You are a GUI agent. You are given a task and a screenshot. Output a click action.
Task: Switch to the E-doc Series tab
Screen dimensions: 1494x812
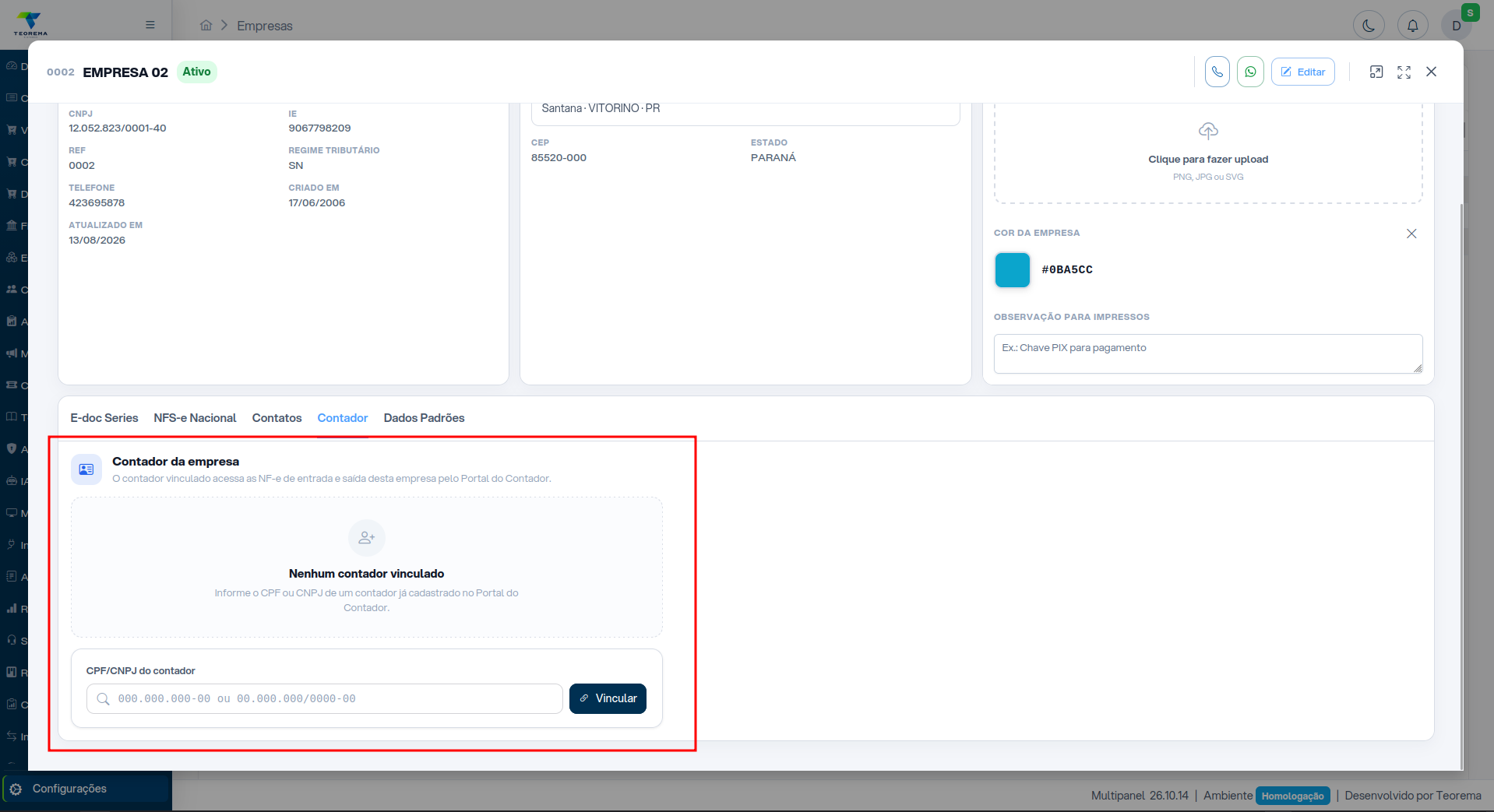coord(104,418)
